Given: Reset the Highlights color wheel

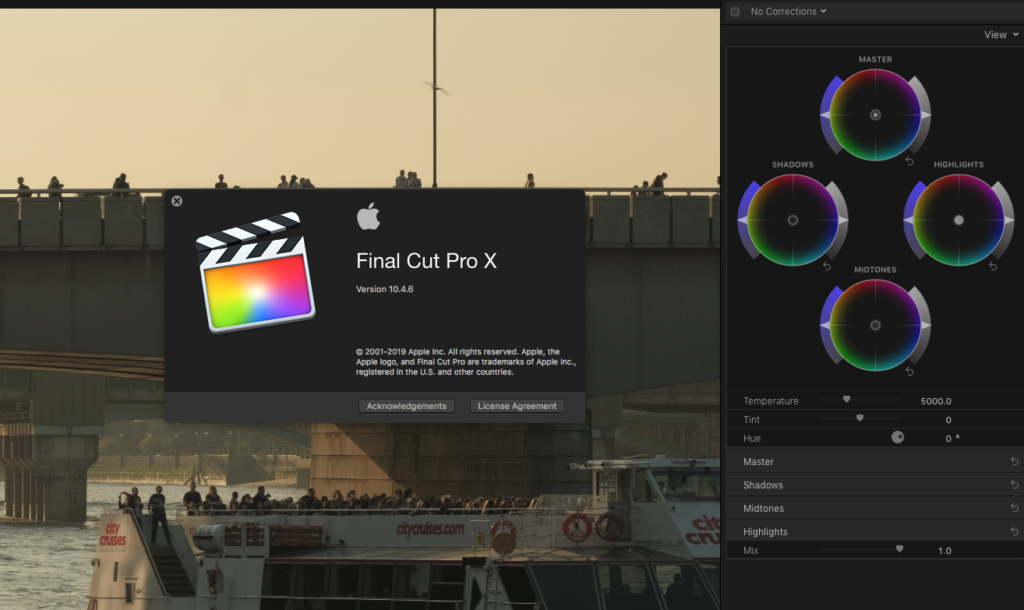Looking at the screenshot, I should [993, 266].
